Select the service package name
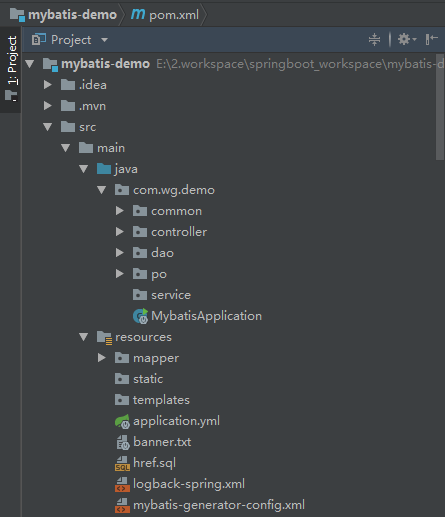The width and height of the screenshot is (445, 517). (171, 295)
